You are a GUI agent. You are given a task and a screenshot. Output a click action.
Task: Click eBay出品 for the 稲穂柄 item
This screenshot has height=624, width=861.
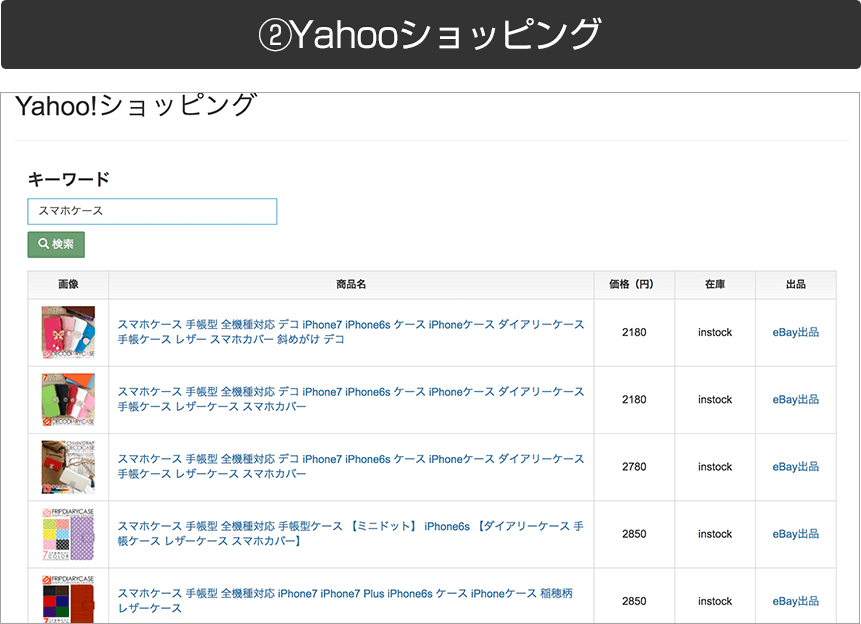tap(795, 601)
